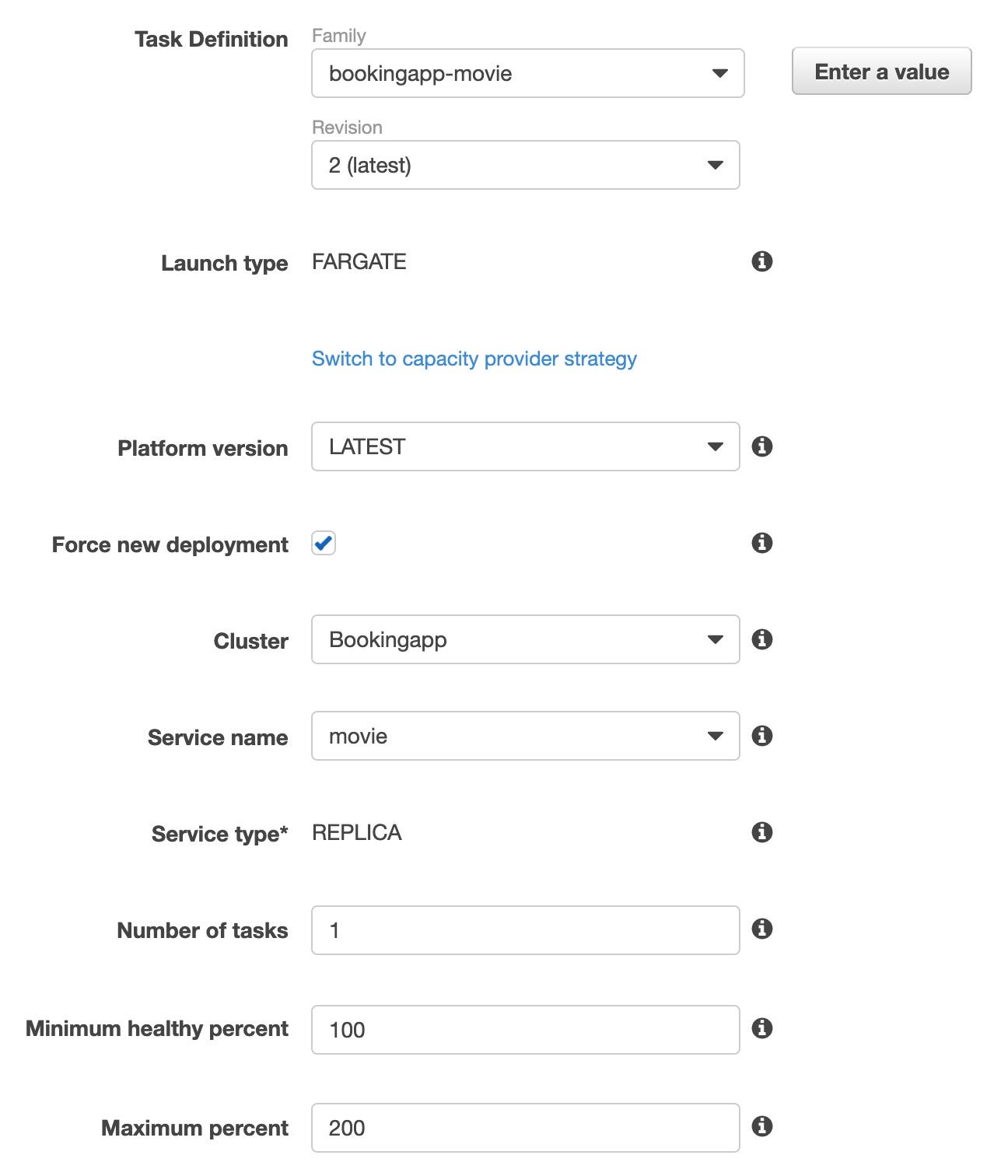Expand the Cluster dropdown set to Bookingapp
This screenshot has width=1008, height=1176.
click(526, 639)
